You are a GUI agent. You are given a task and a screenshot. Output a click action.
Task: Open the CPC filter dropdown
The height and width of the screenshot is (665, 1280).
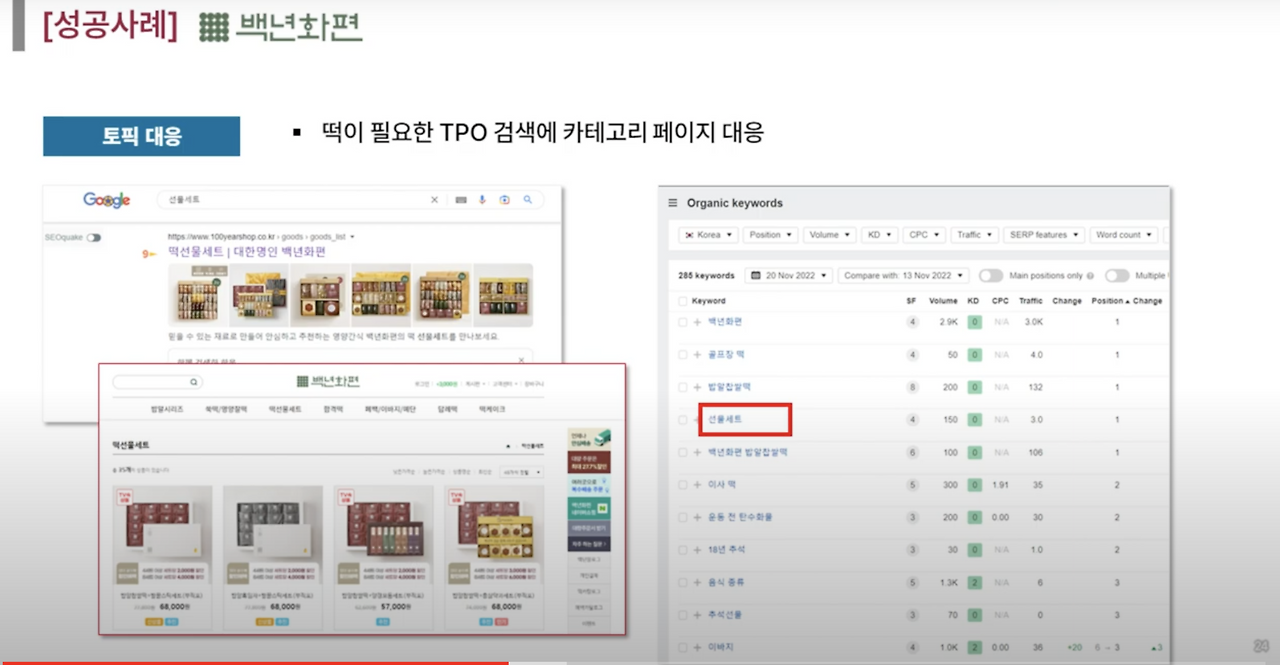[923, 235]
